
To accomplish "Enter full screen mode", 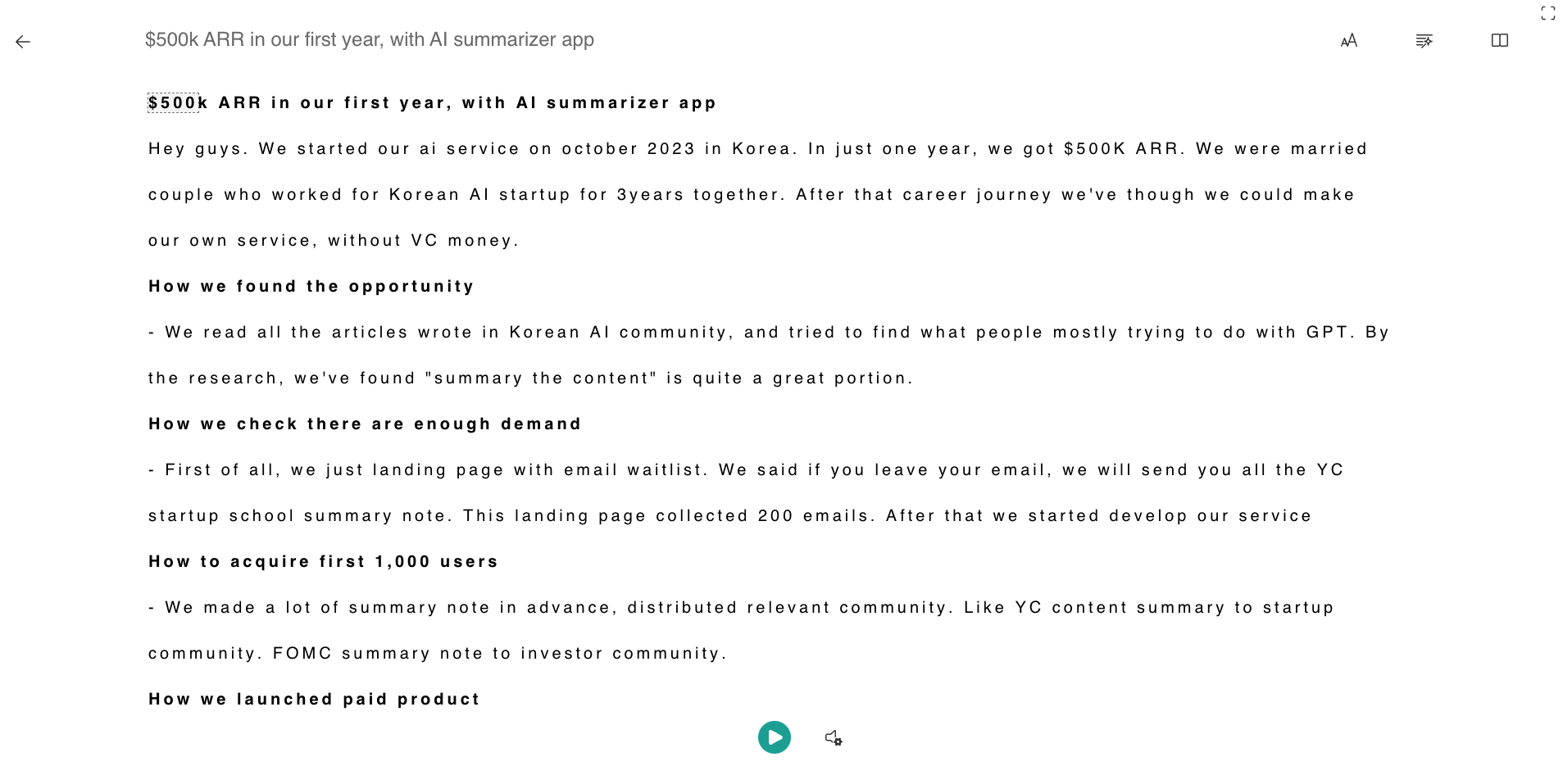I will click(1547, 13).
